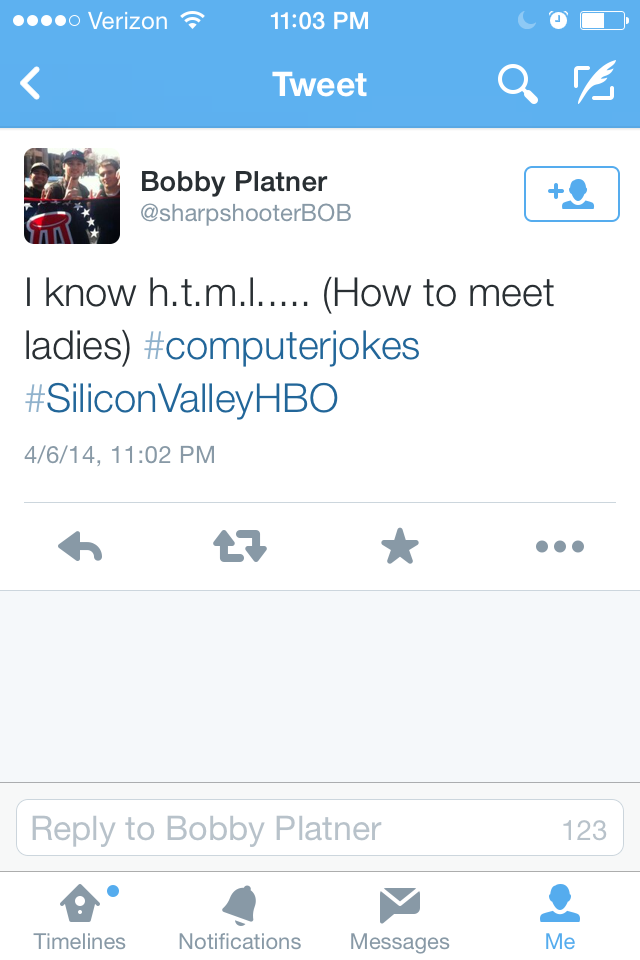Compose a new tweet with quill icon
This screenshot has height=960, width=640.
[x=595, y=84]
